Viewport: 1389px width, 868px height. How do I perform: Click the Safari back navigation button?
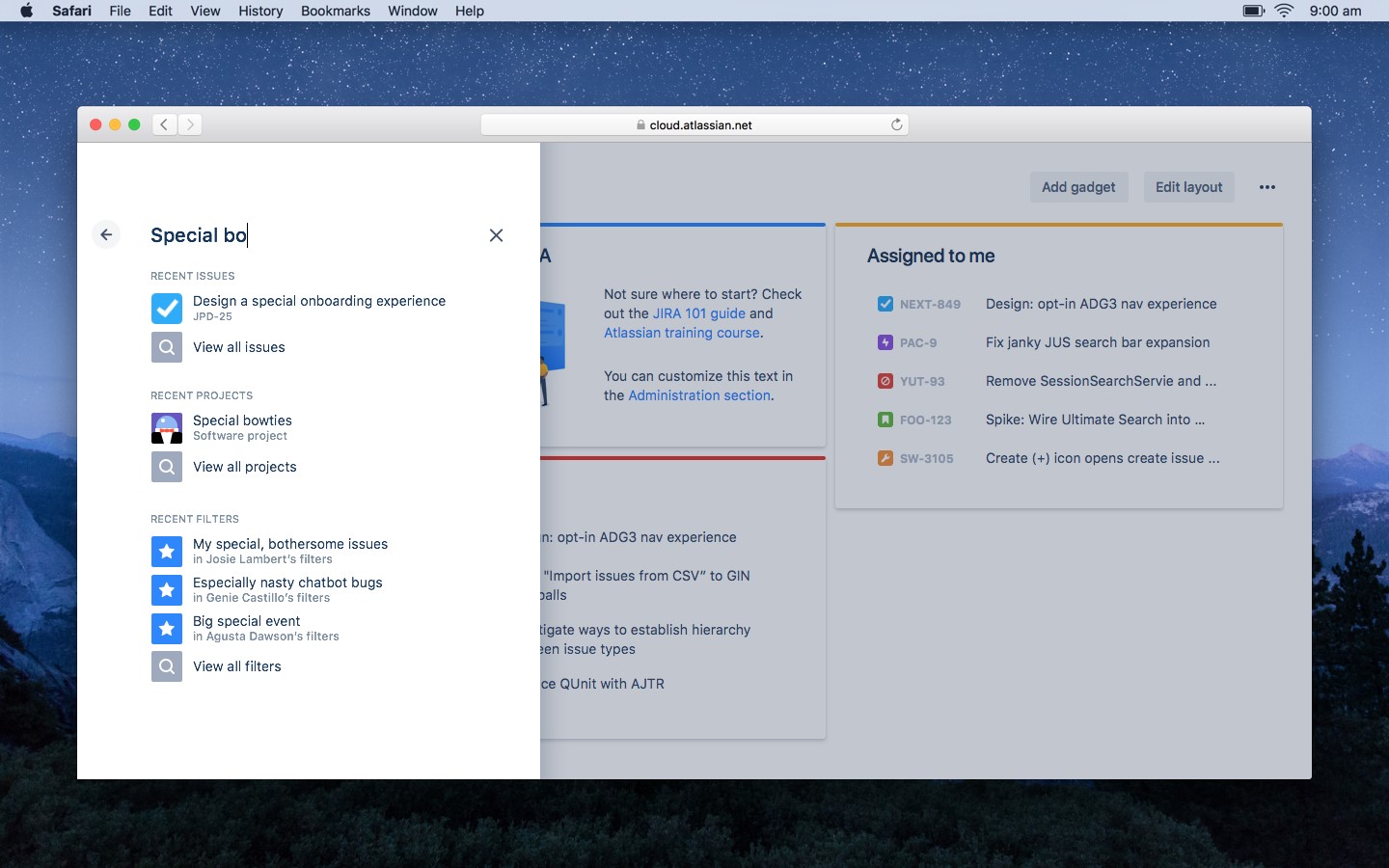(164, 124)
